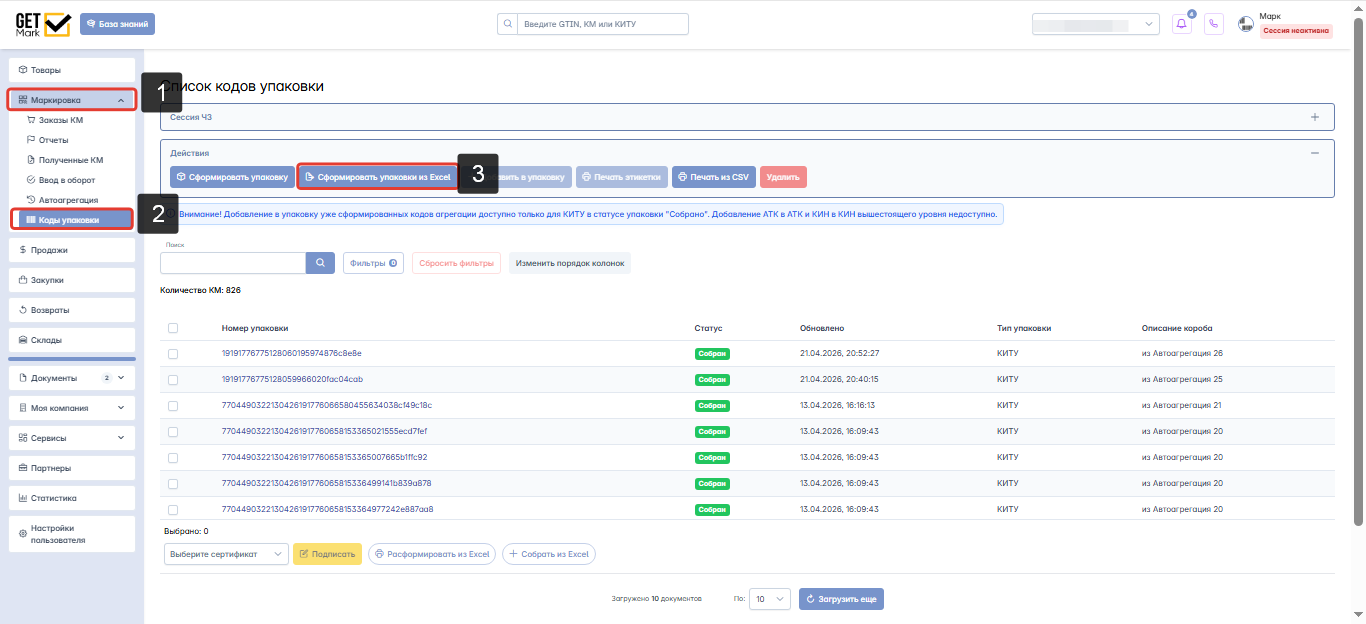This screenshot has width=1366, height=624.
Task: Check the row ending 1555ecd7fef
Action: point(173,432)
